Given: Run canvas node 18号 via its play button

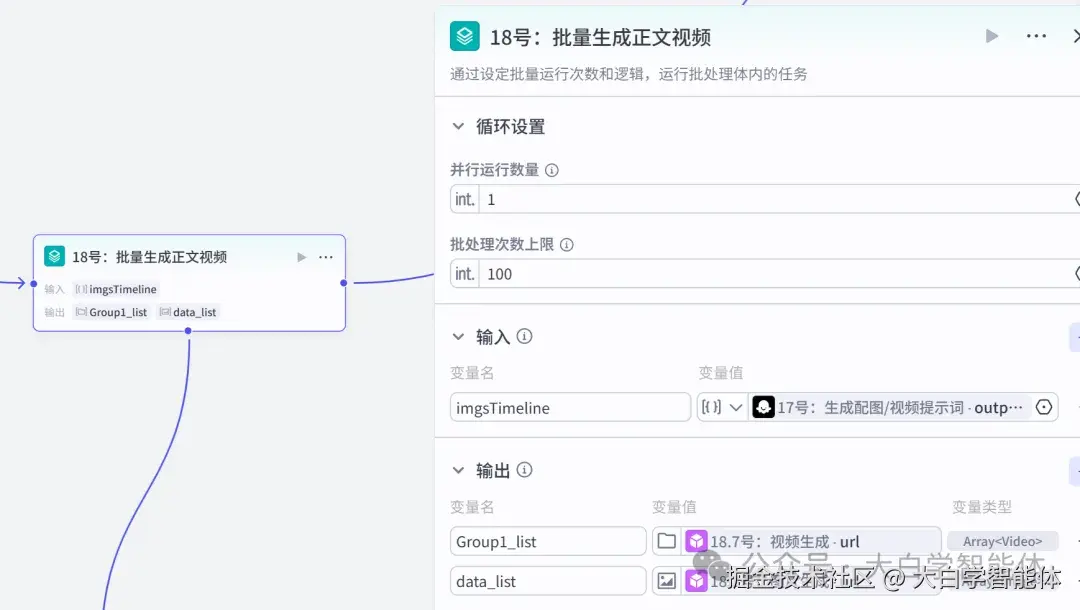Looking at the screenshot, I should [301, 256].
